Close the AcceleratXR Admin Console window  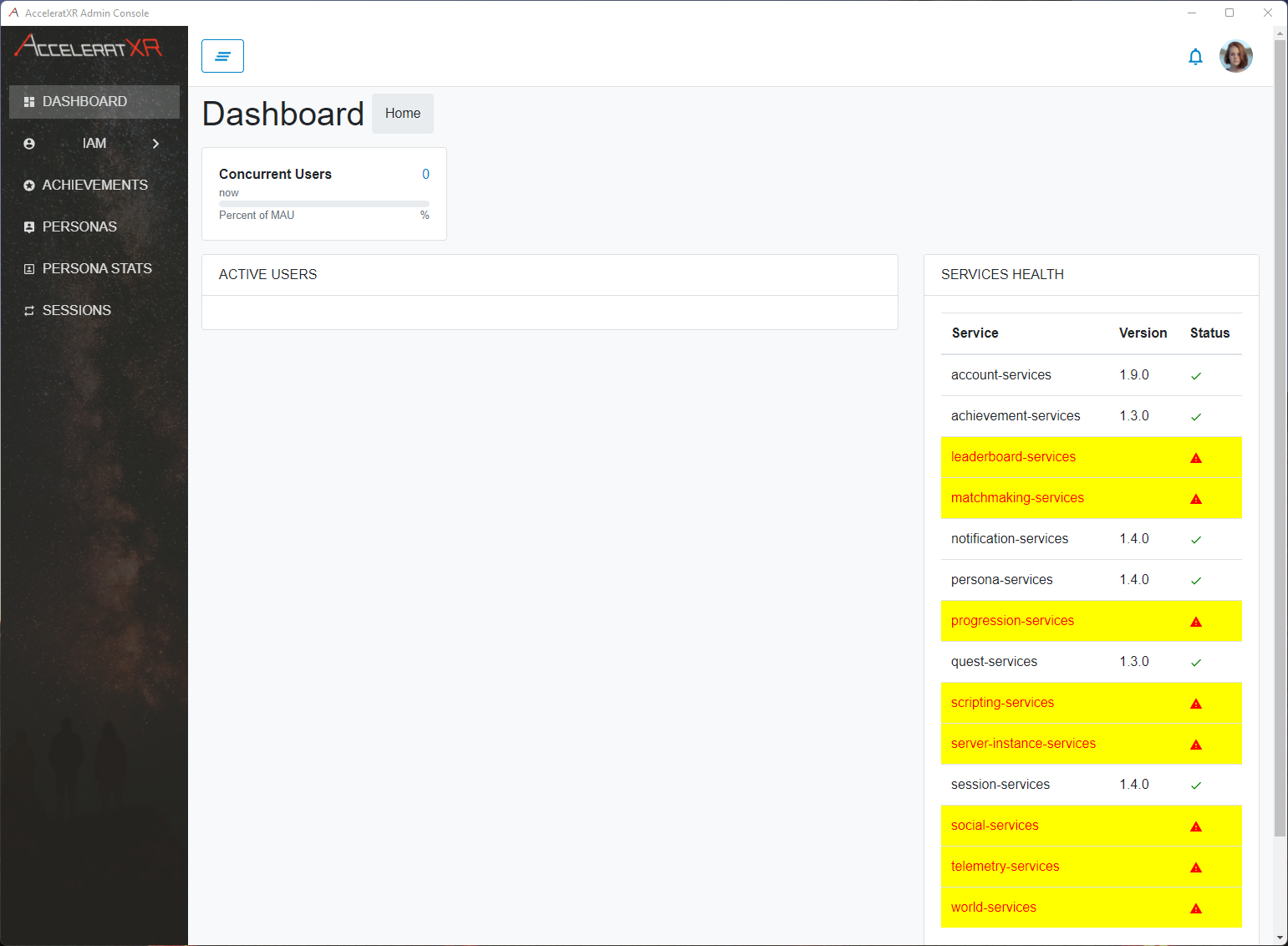1268,13
